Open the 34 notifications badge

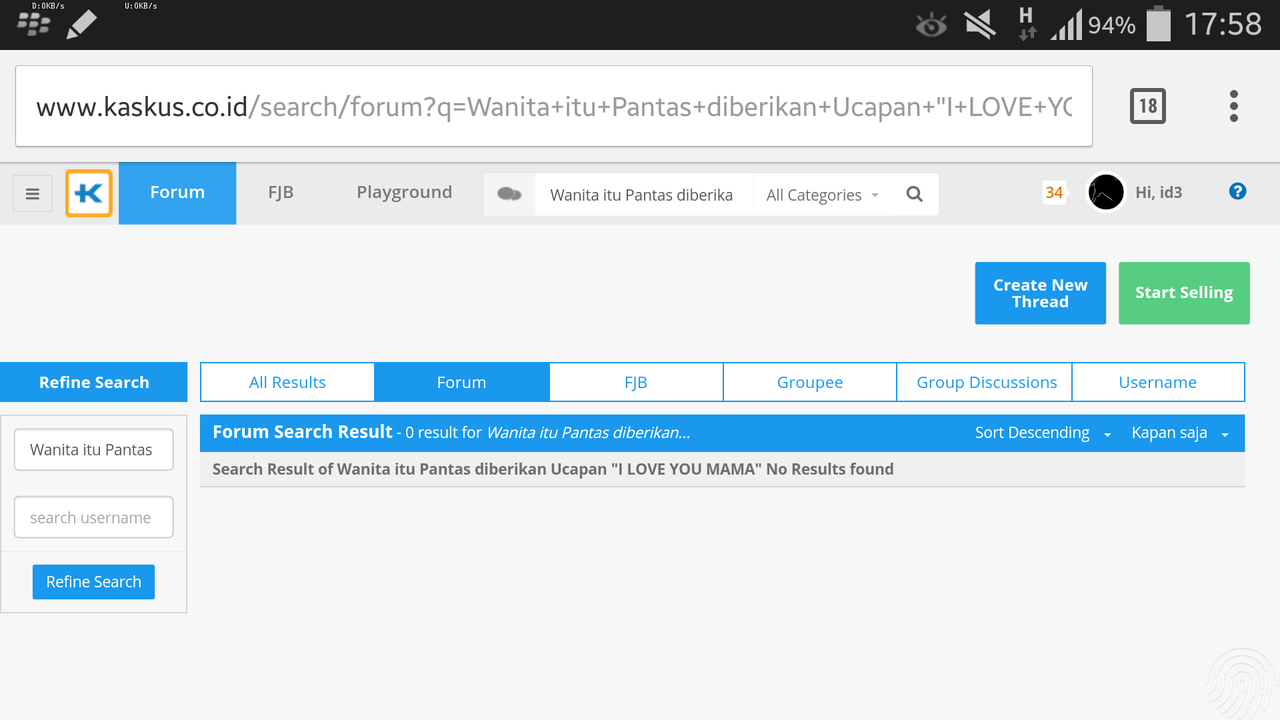1054,192
